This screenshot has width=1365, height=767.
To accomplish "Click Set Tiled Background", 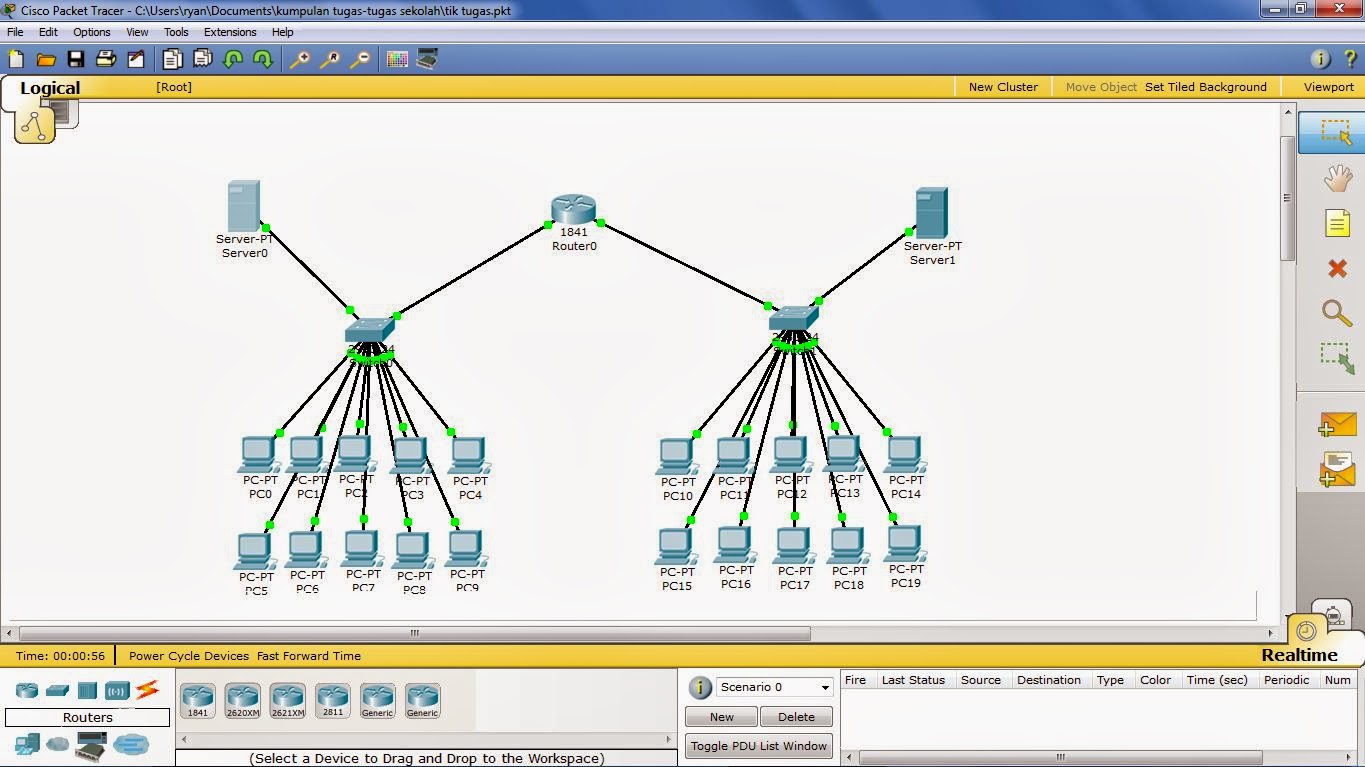I will point(1206,87).
